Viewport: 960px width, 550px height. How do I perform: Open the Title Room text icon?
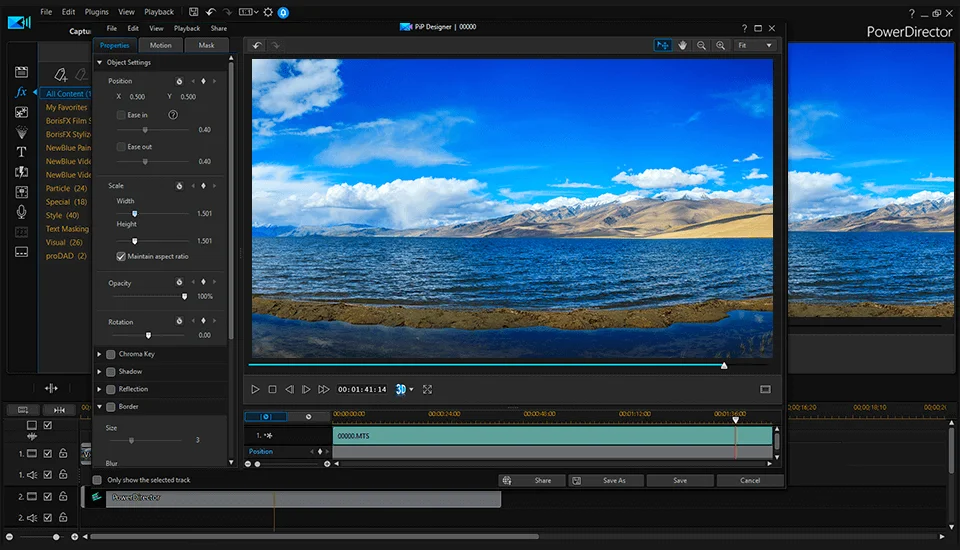[x=21, y=151]
